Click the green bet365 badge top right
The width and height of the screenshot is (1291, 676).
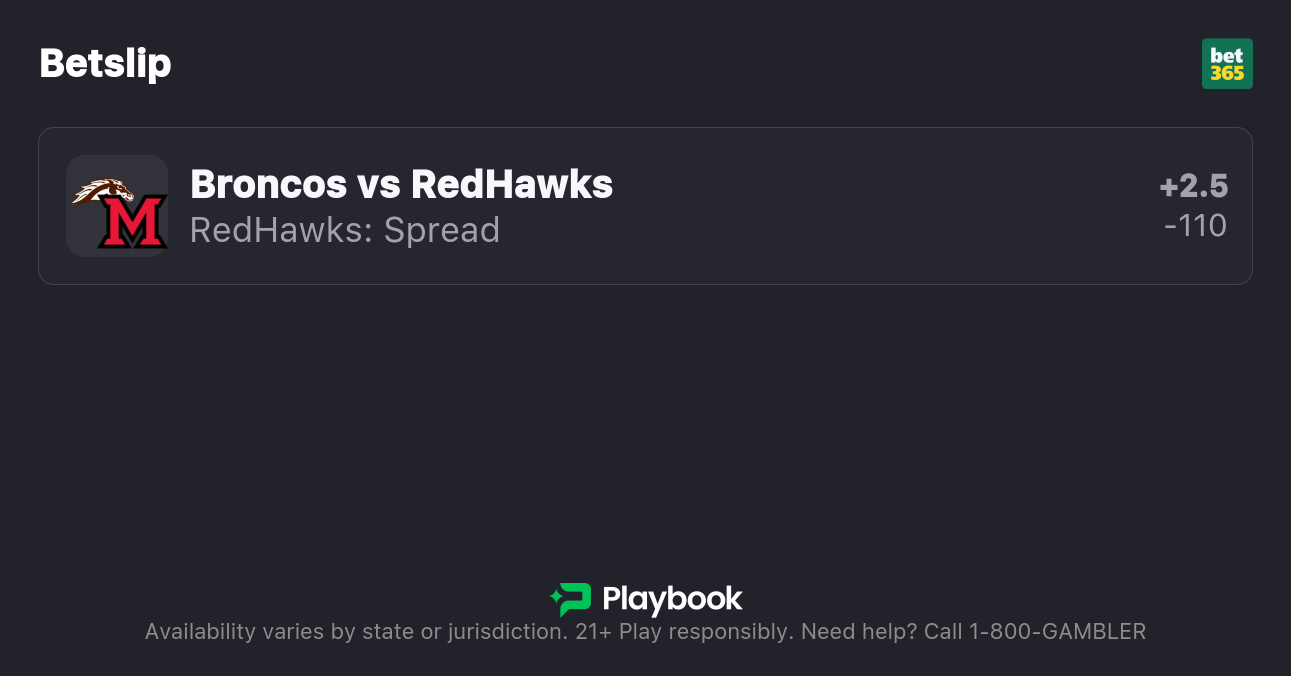click(1227, 63)
